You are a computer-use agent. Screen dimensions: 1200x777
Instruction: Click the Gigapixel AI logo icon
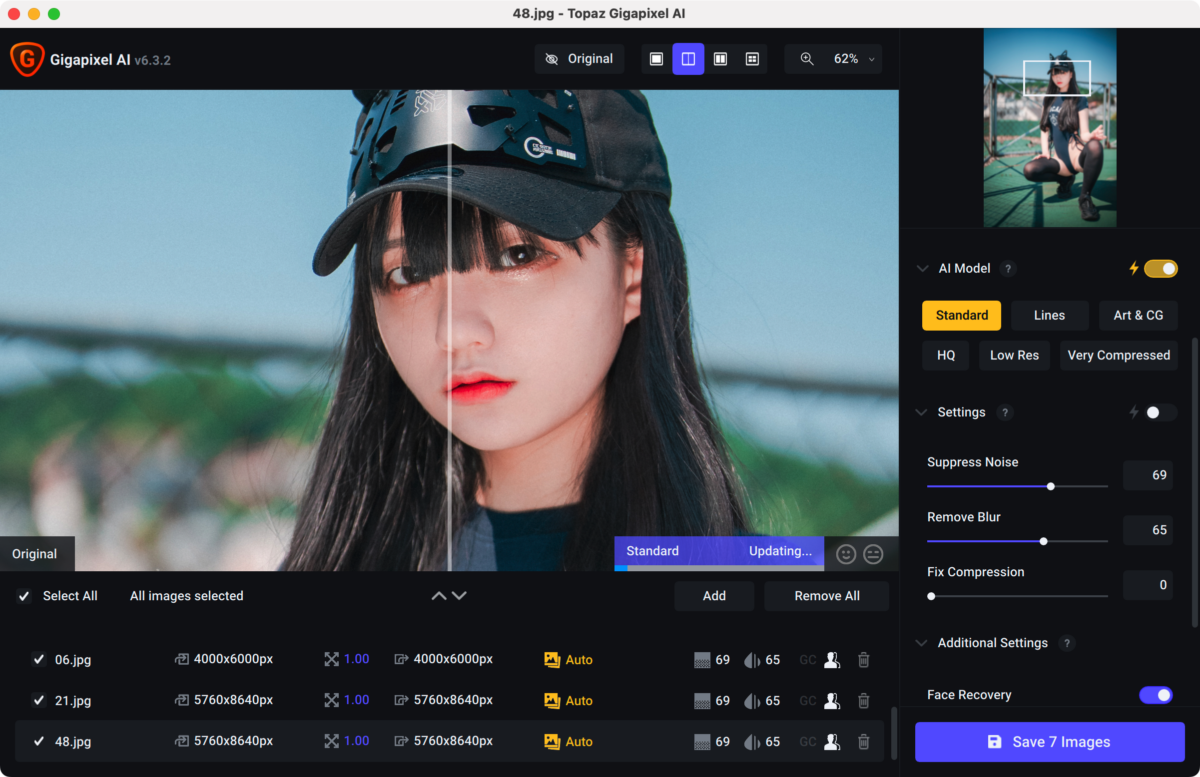pyautogui.click(x=26, y=59)
